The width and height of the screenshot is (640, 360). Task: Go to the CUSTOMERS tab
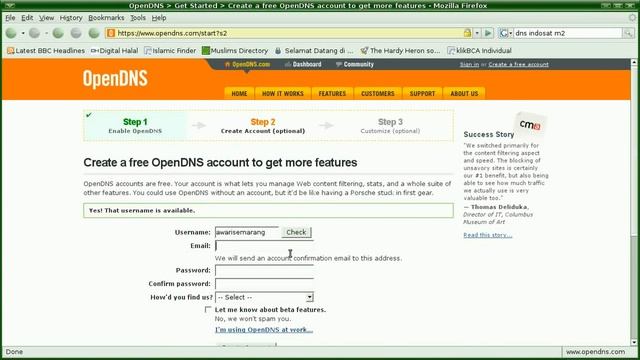tap(378, 93)
